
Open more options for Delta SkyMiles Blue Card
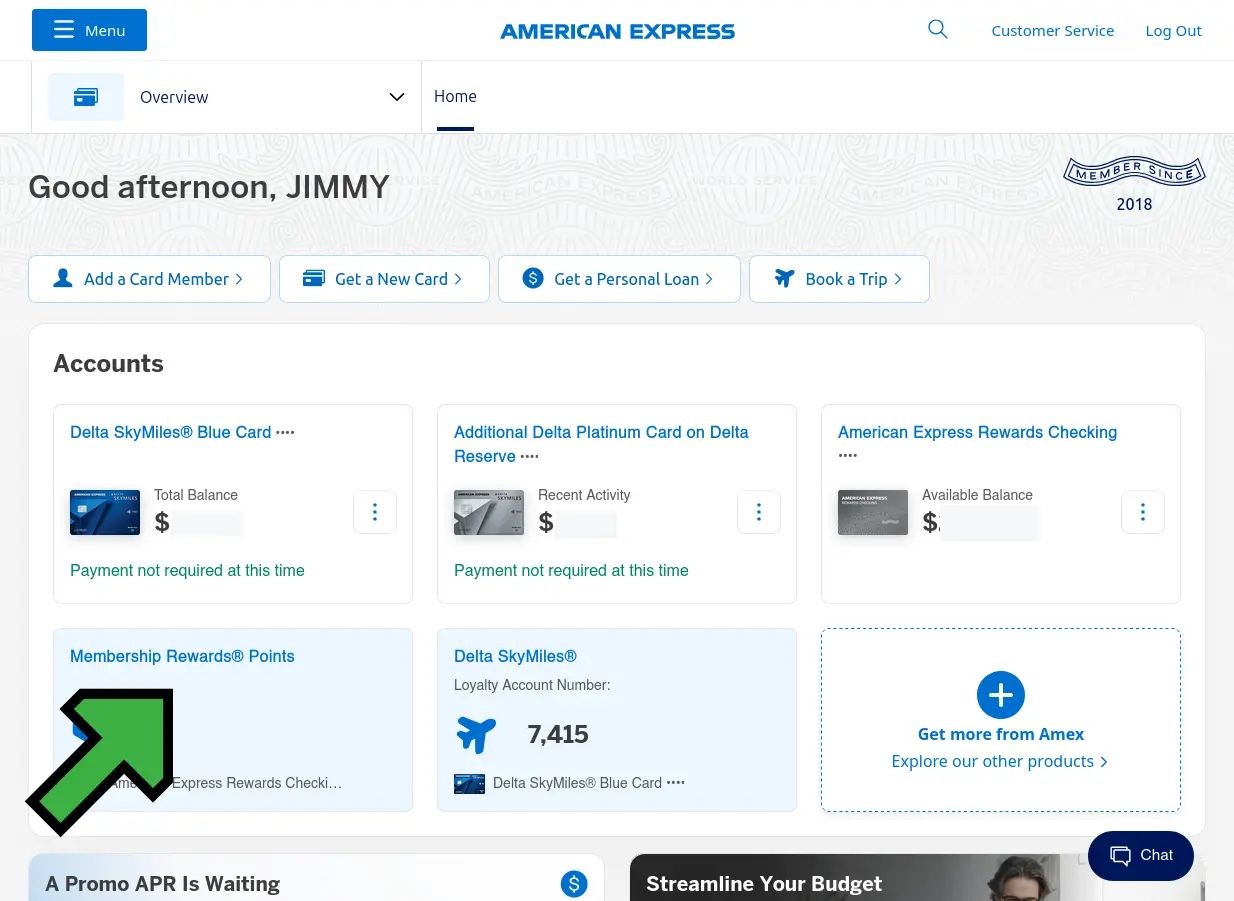[x=375, y=512]
